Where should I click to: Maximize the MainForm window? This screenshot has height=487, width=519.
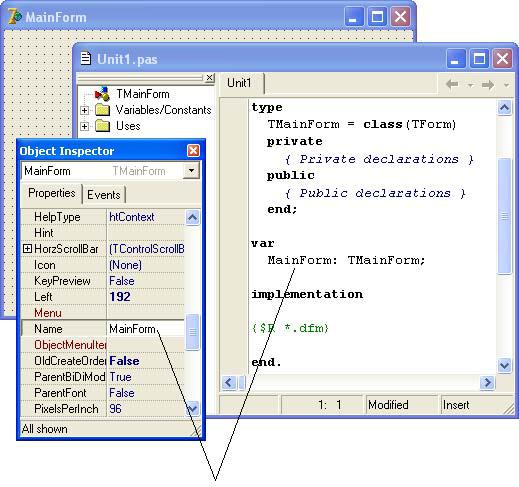(x=377, y=17)
